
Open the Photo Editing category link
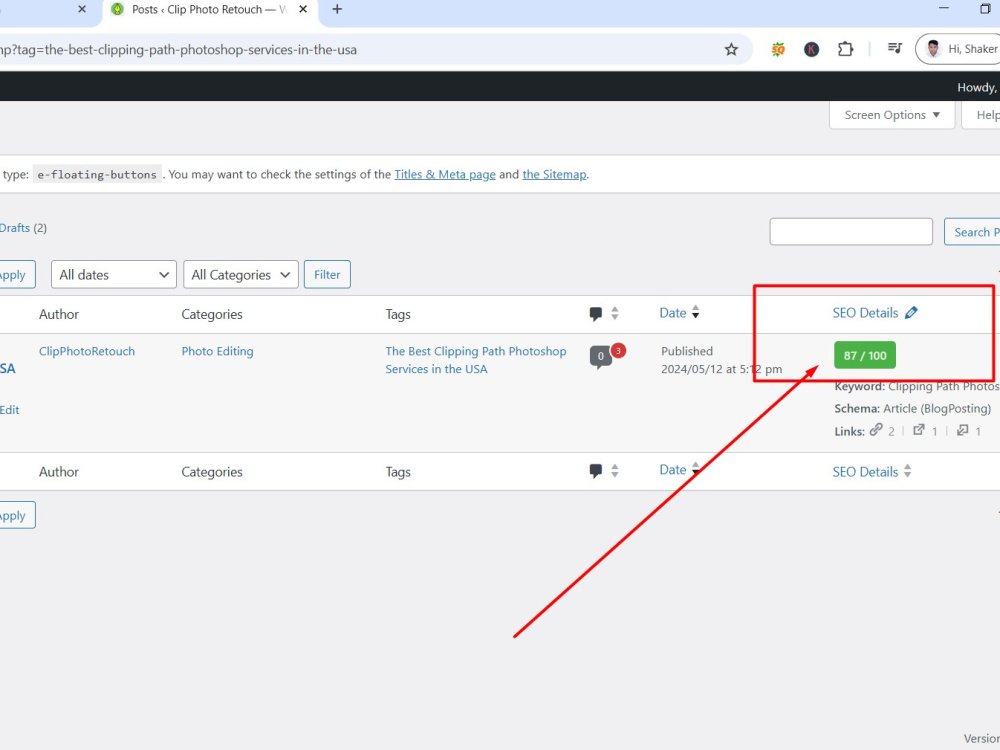[217, 351]
